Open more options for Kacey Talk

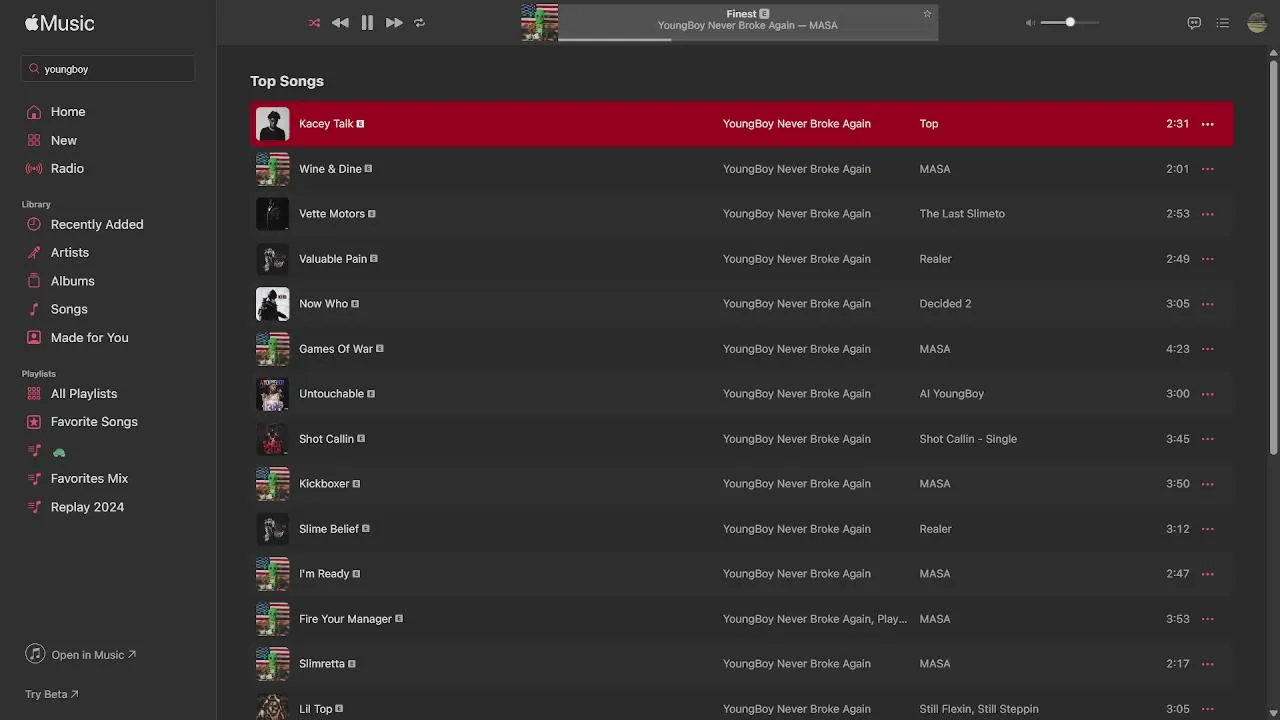(x=1207, y=124)
